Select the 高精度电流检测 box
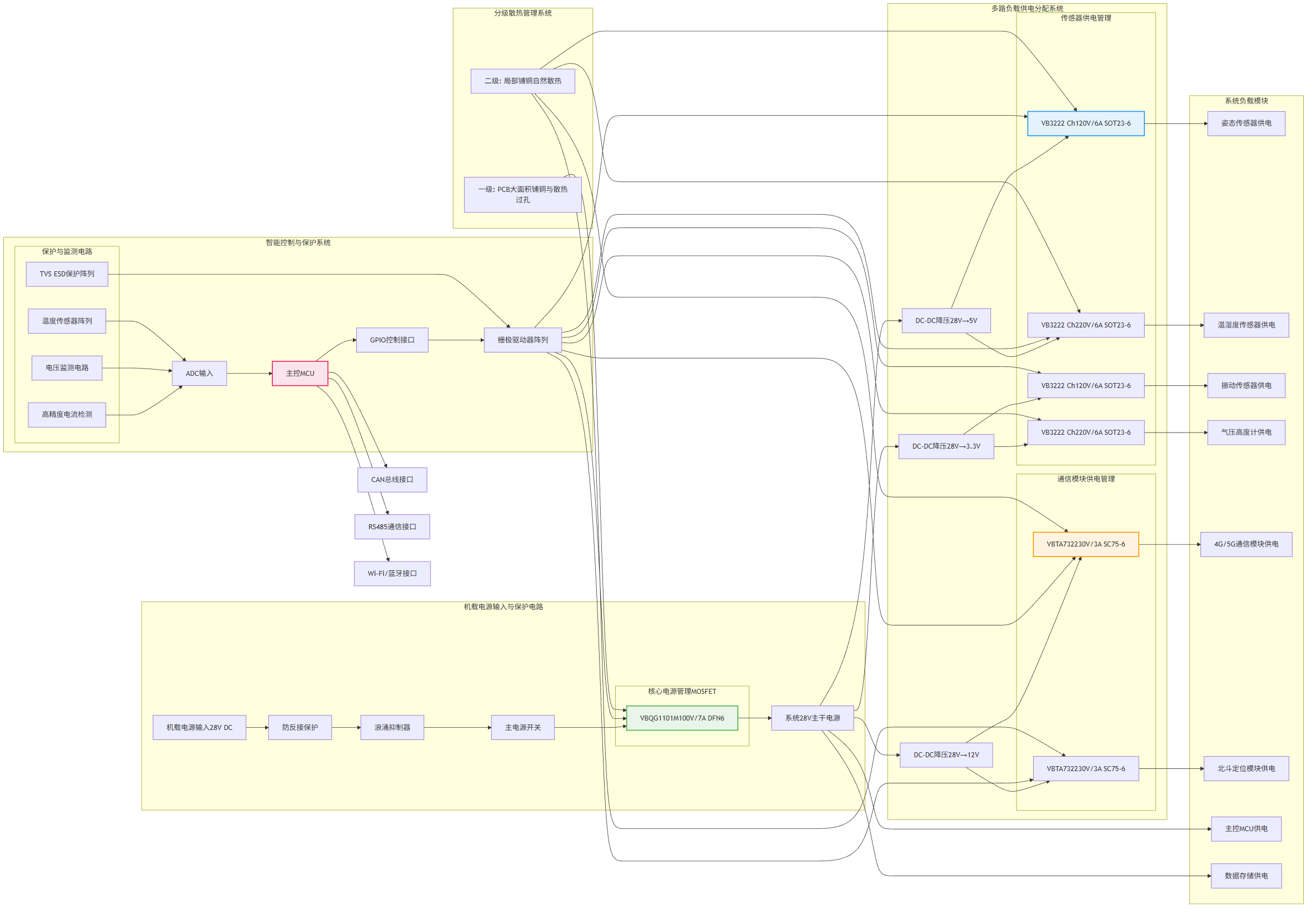 pos(67,415)
